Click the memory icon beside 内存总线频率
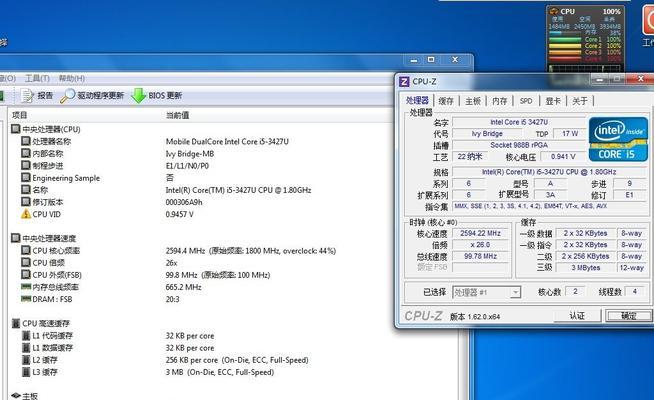654x400 pixels. point(26,287)
